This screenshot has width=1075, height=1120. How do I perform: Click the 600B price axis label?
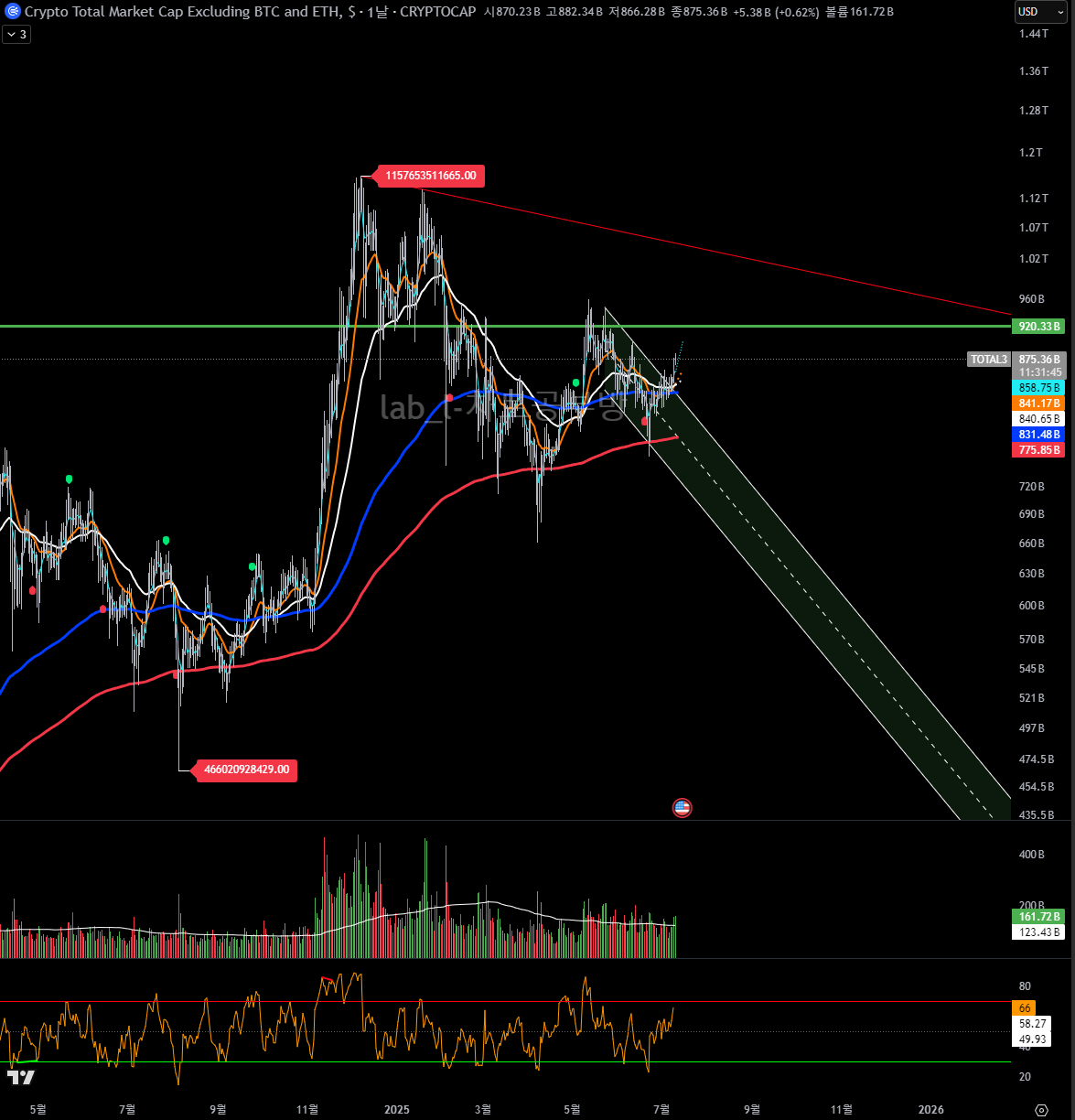coord(1032,606)
